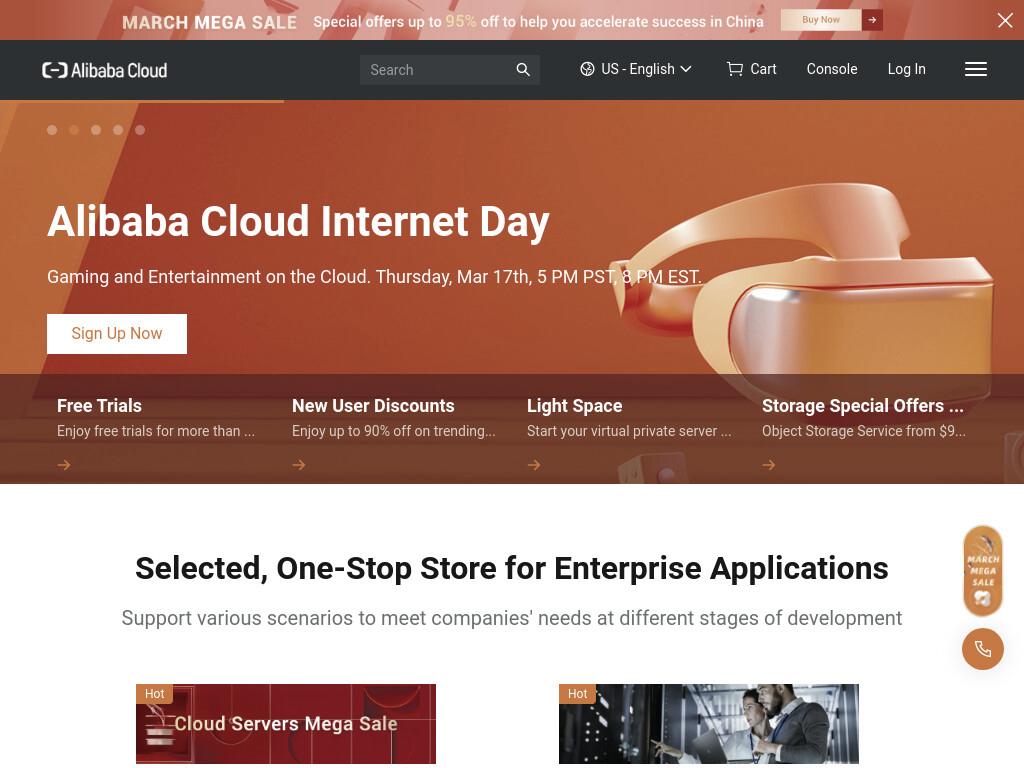This screenshot has width=1024, height=768.
Task: Click Log In
Action: tap(906, 69)
